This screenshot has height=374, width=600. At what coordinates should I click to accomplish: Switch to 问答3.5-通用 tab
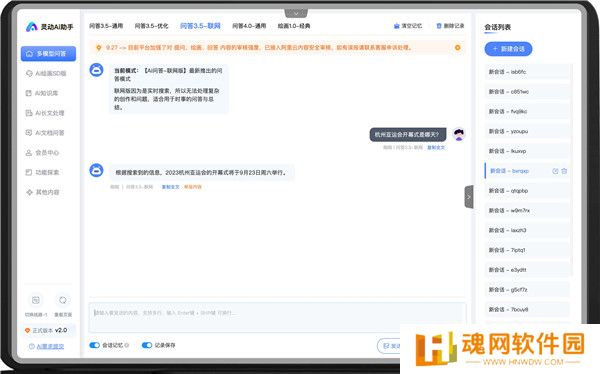pos(106,26)
